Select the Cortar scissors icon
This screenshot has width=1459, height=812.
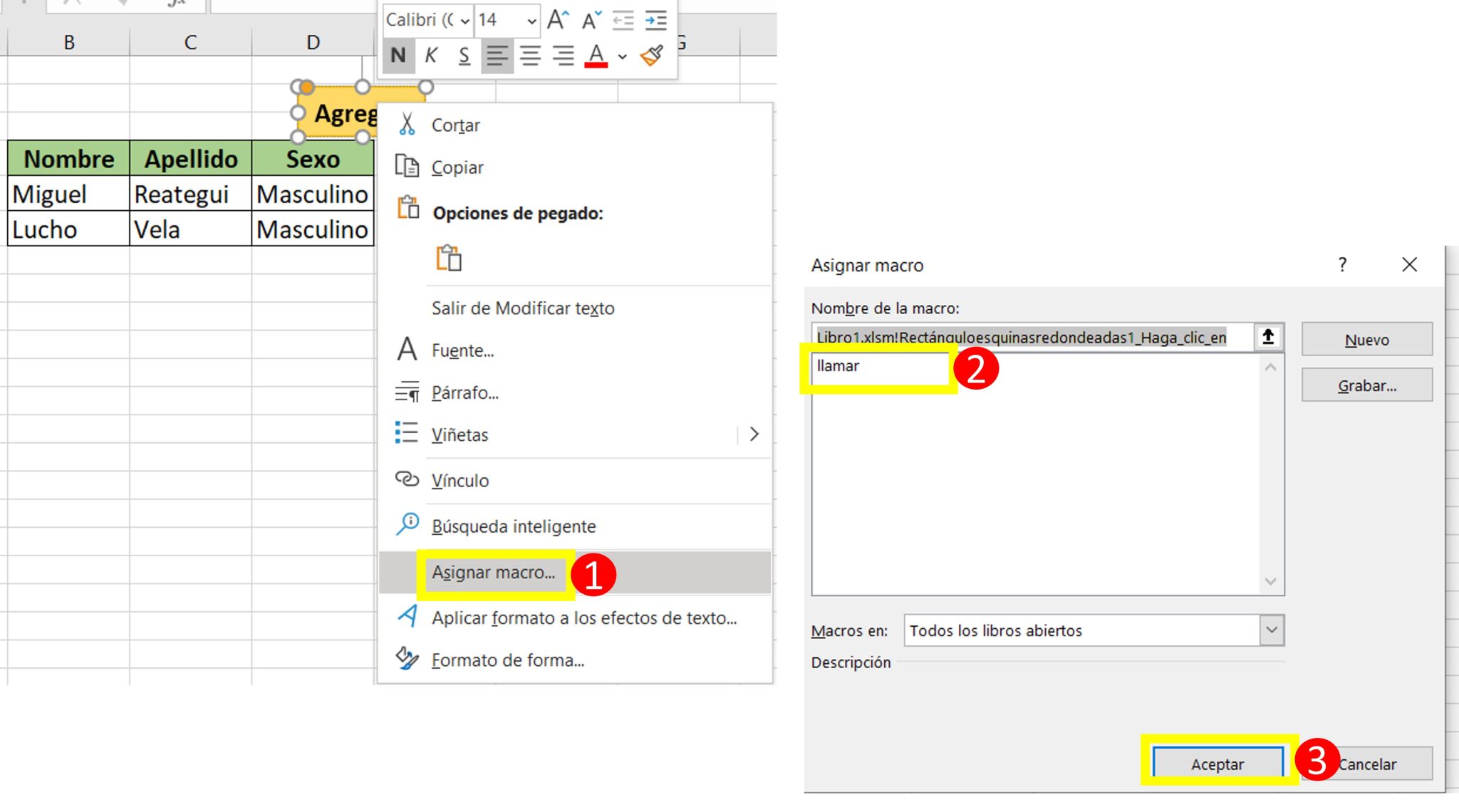coord(407,124)
